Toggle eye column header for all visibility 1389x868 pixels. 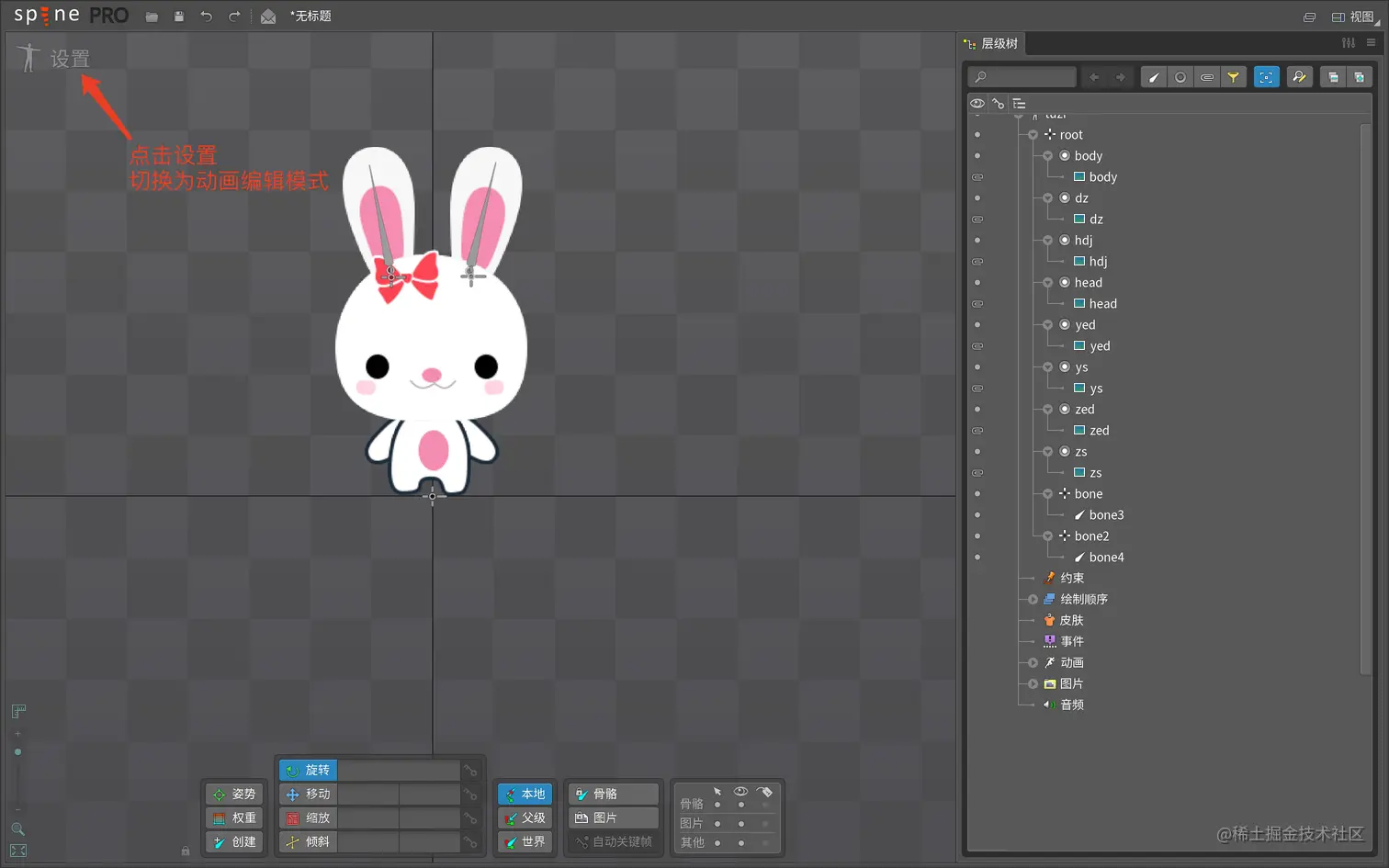[977, 104]
